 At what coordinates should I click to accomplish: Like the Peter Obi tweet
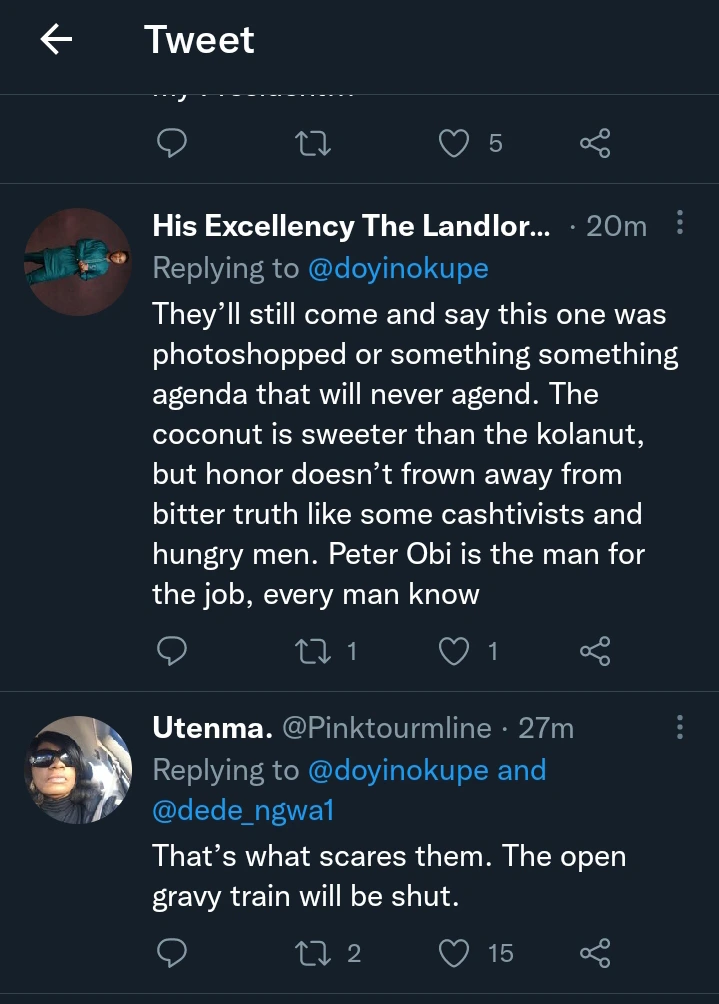coord(455,652)
